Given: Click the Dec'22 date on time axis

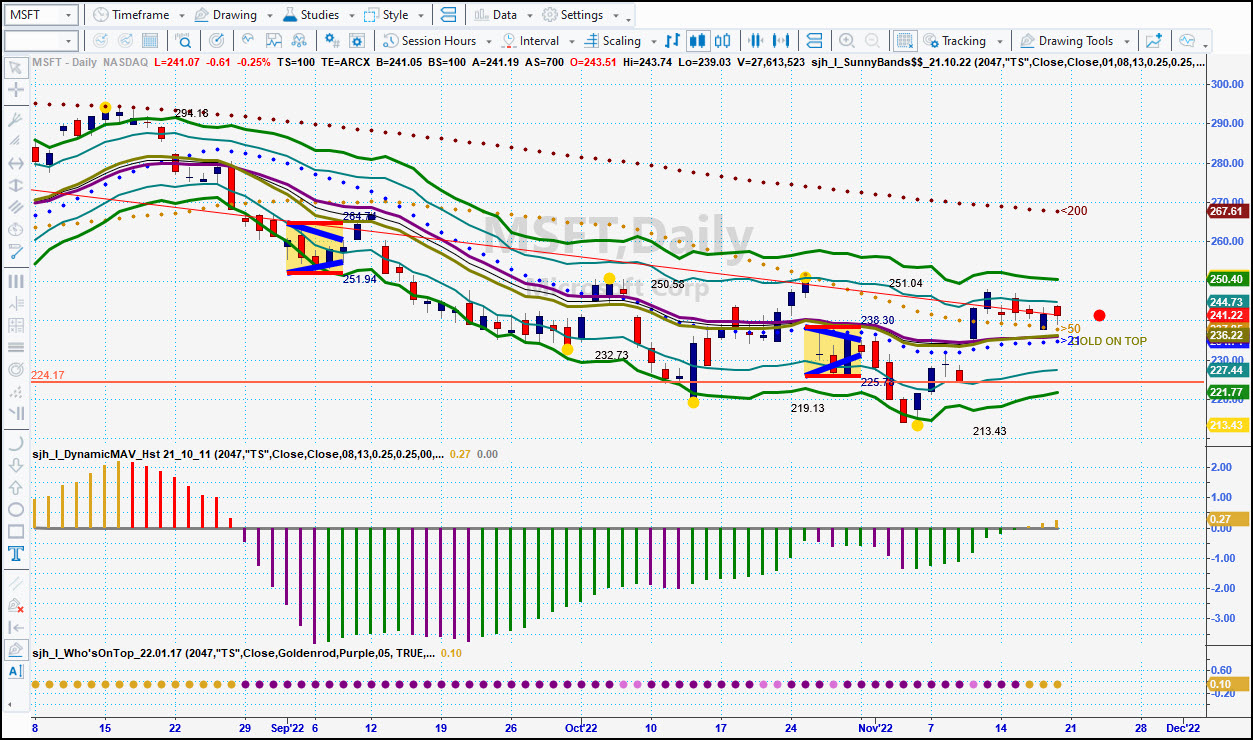Looking at the screenshot, I should click(x=1183, y=727).
